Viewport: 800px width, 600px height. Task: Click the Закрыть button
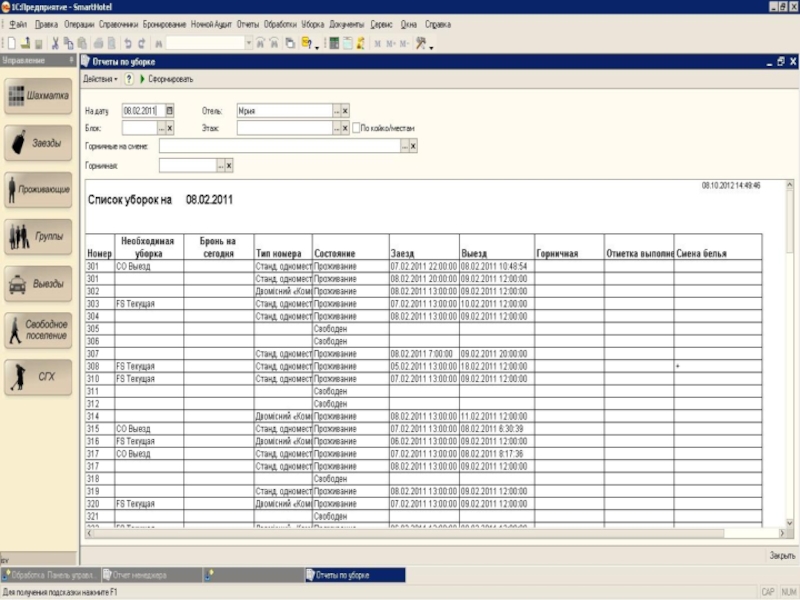781,555
